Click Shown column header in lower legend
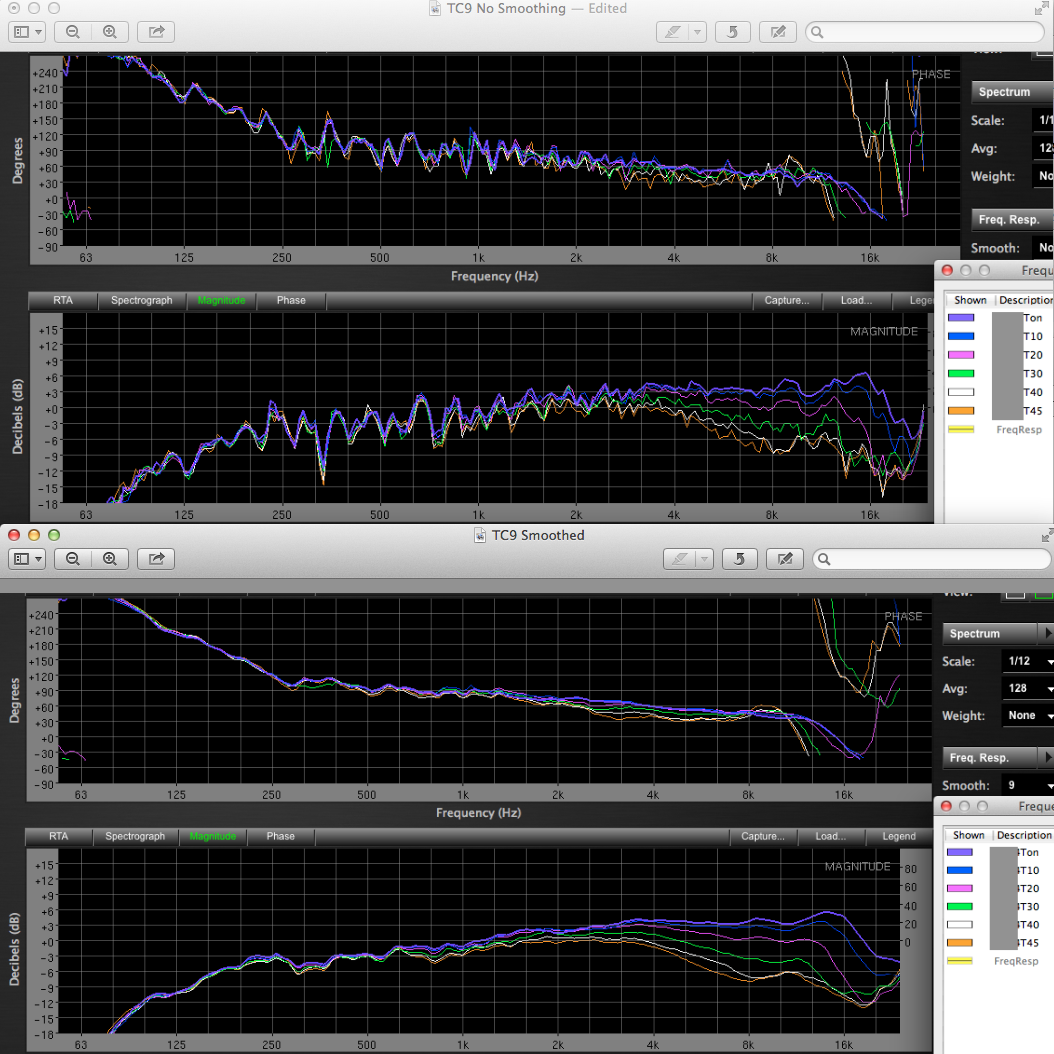This screenshot has width=1054, height=1054. tap(969, 835)
